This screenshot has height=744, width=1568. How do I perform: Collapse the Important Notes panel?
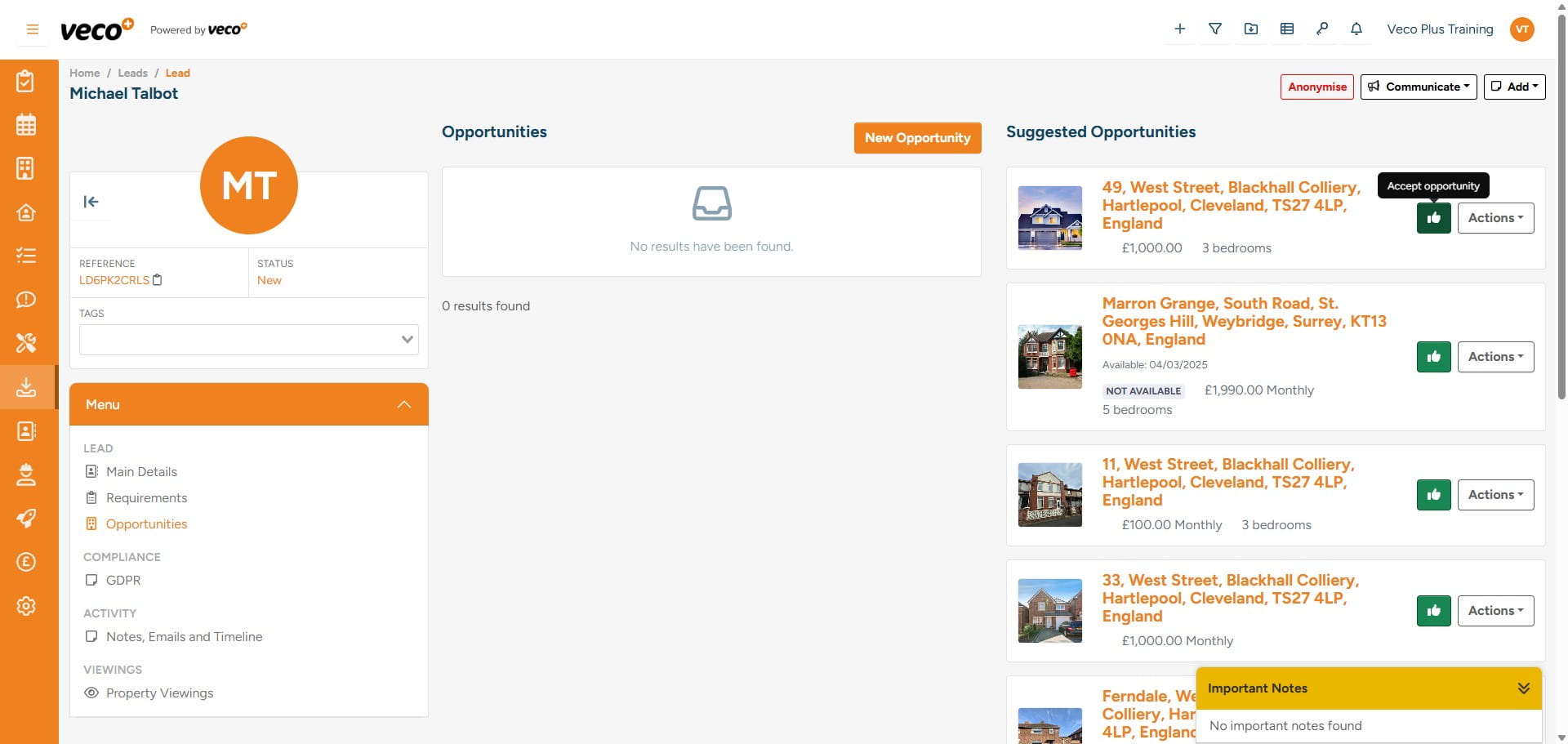1522,688
